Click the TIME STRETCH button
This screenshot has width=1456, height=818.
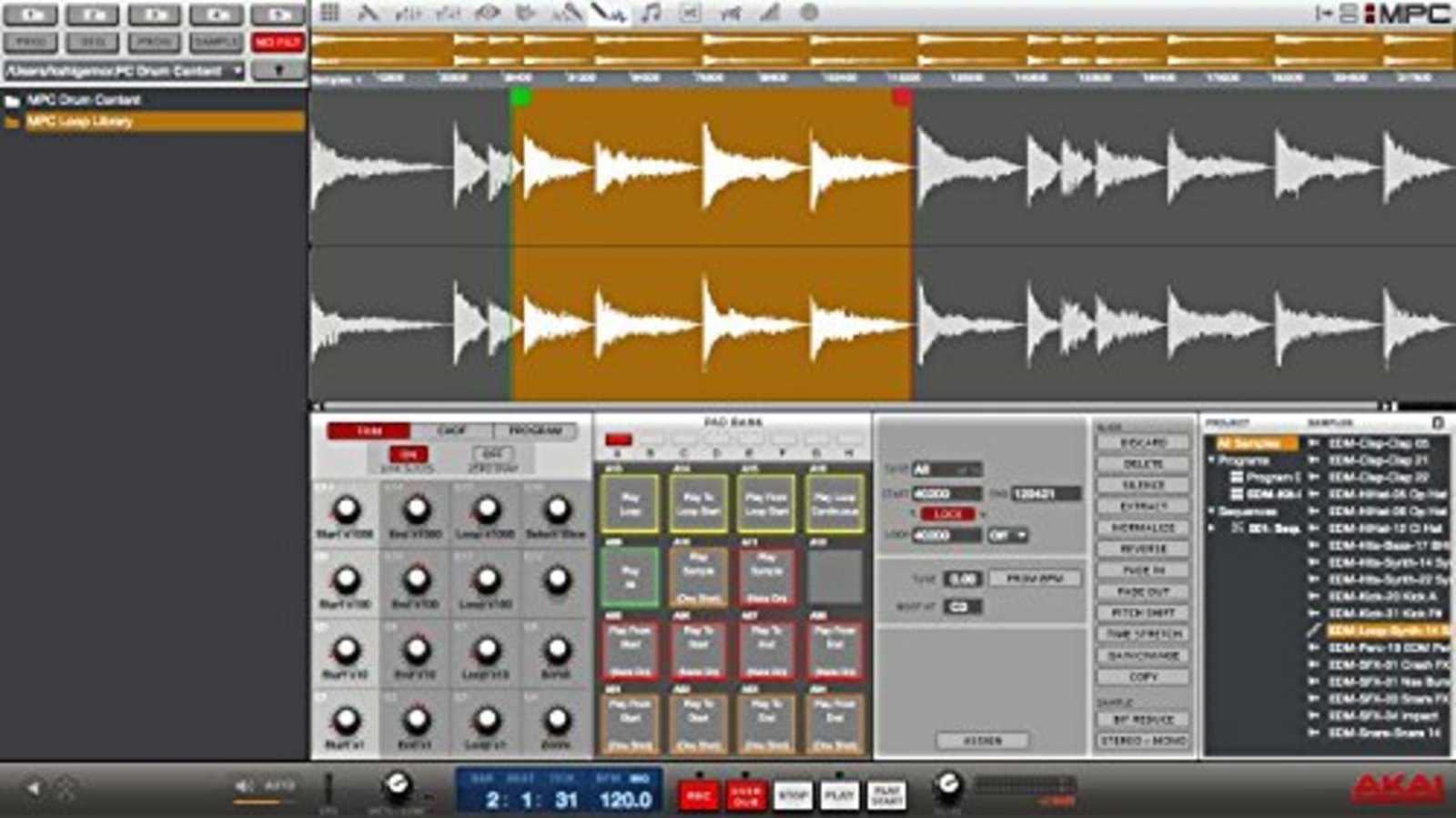(1143, 634)
